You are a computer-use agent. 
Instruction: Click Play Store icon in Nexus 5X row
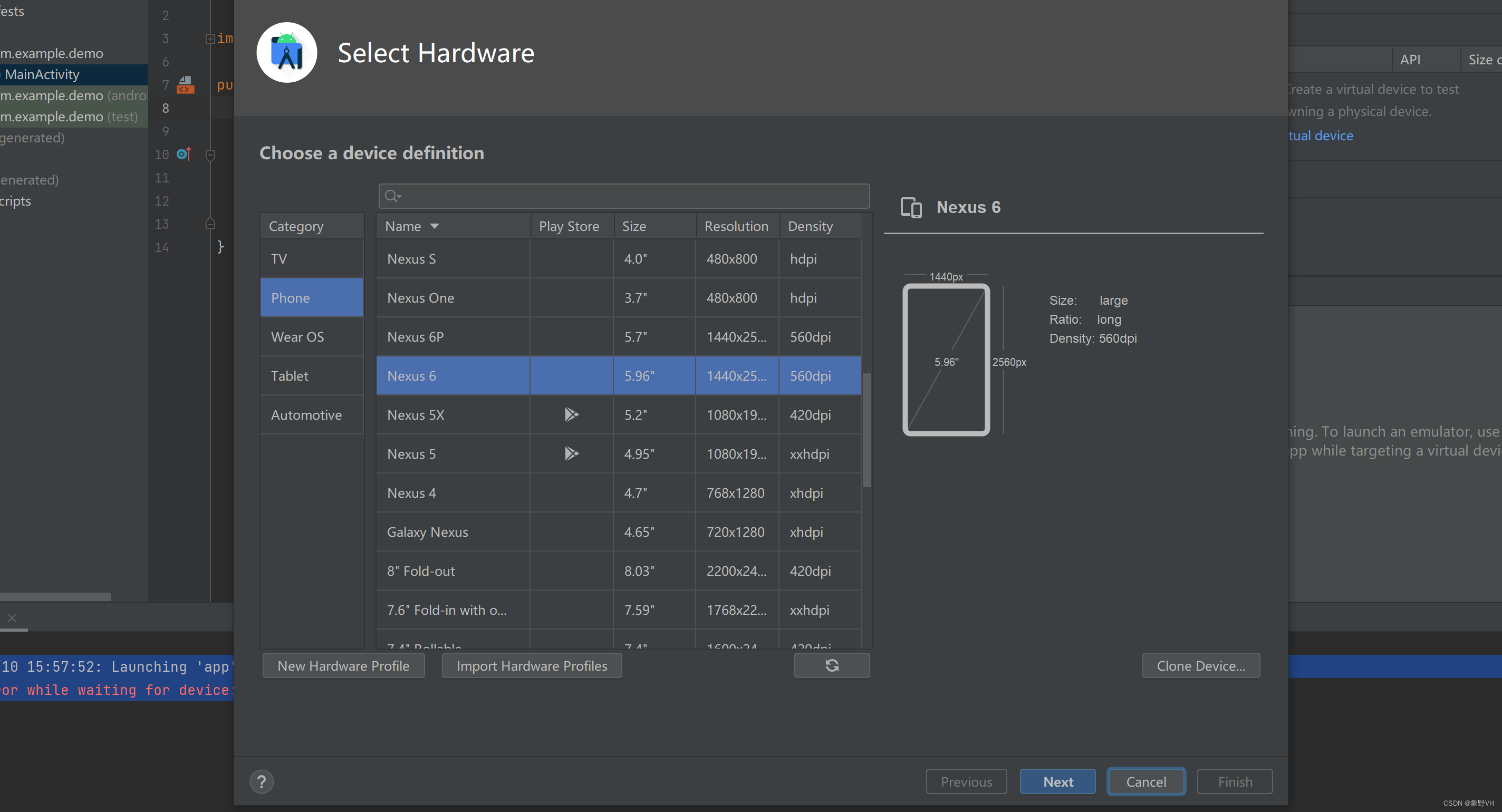[x=571, y=414]
